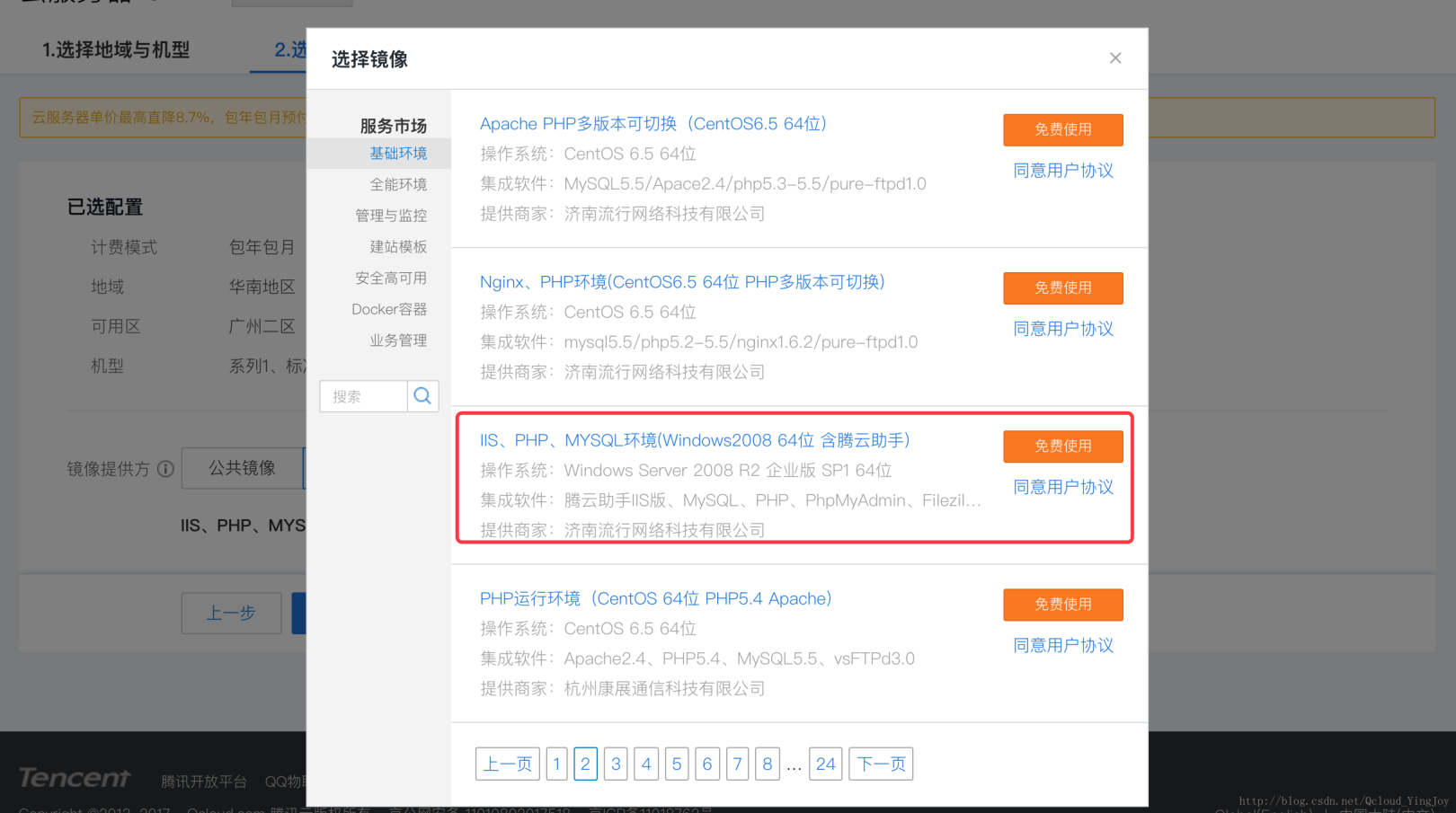Click 免费使用 for IIS PHP MYSQL image
Image resolution: width=1456 pixels, height=813 pixels.
pos(1063,446)
